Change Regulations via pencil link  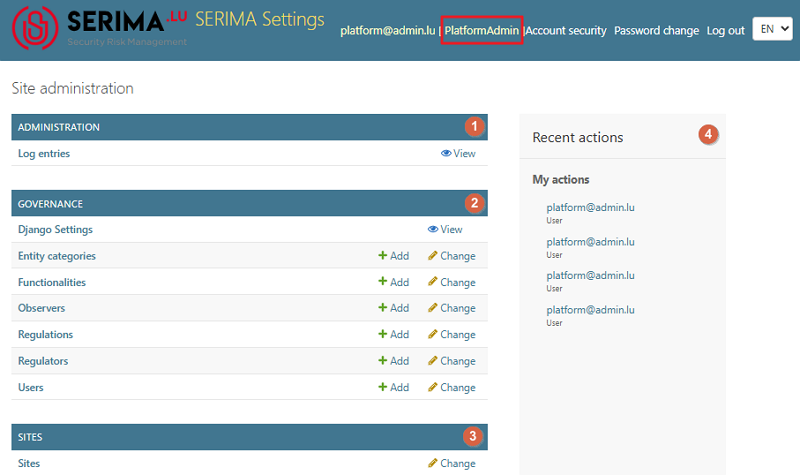[x=452, y=334]
